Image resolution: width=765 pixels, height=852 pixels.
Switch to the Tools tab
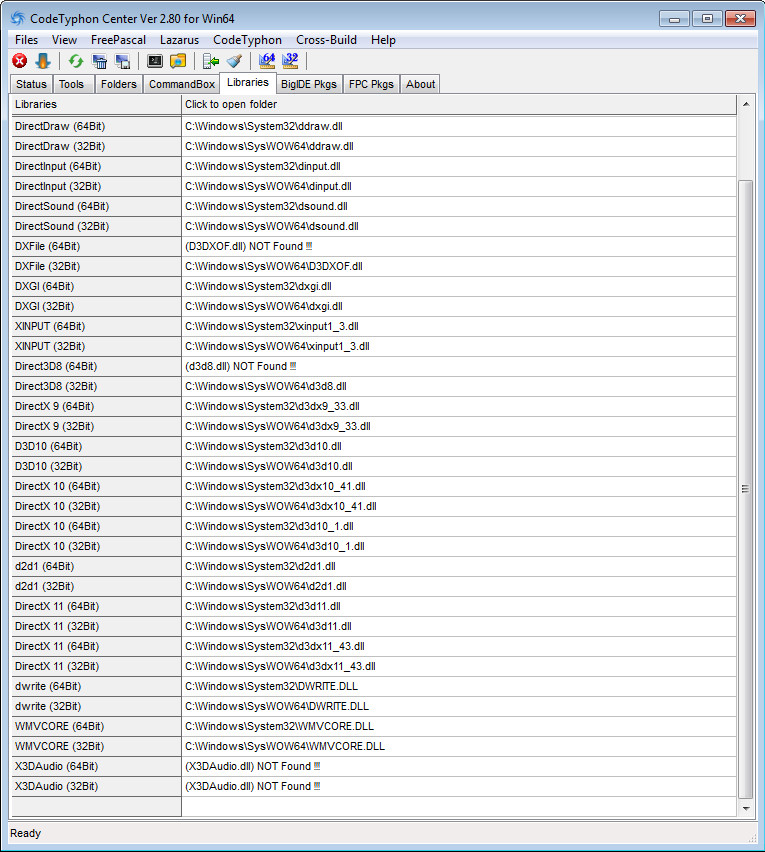coord(71,84)
